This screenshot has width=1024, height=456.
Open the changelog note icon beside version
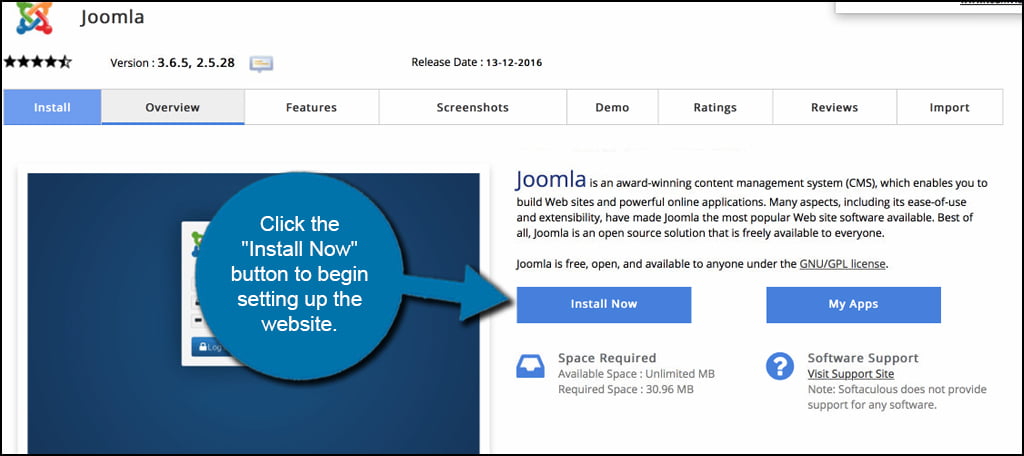click(261, 63)
